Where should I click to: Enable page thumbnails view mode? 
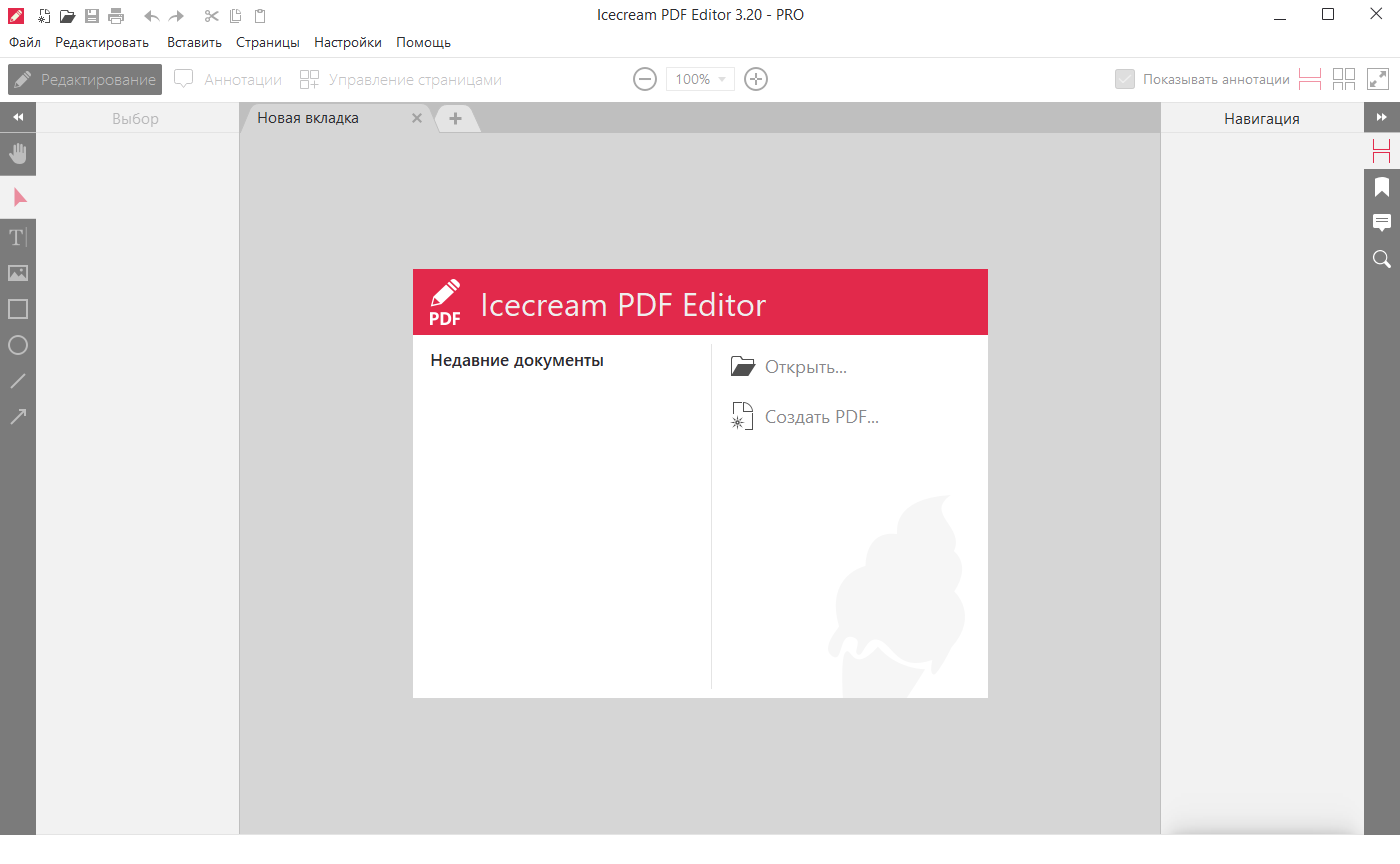[1343, 78]
